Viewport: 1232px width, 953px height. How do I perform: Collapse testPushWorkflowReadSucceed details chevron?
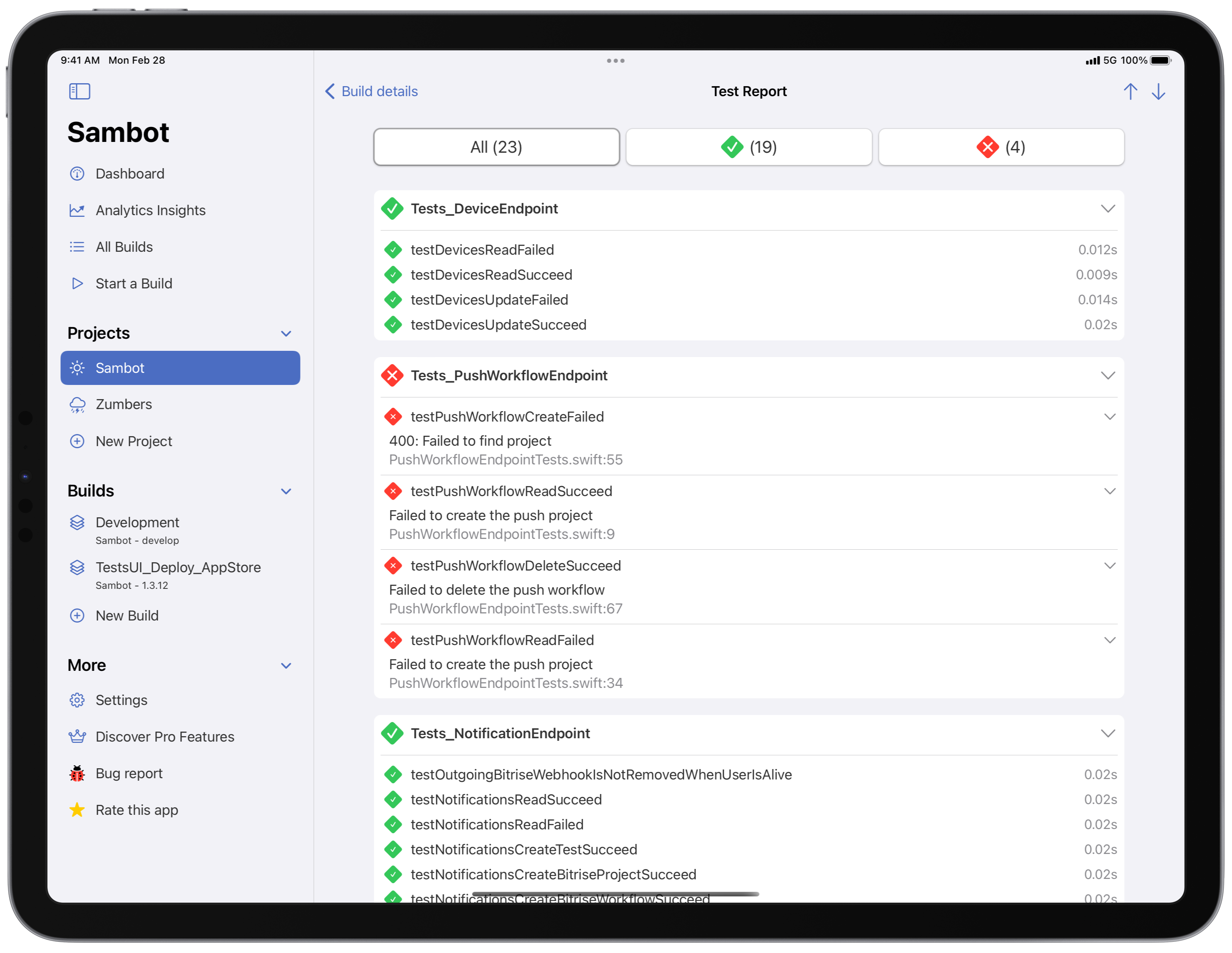(1110, 491)
